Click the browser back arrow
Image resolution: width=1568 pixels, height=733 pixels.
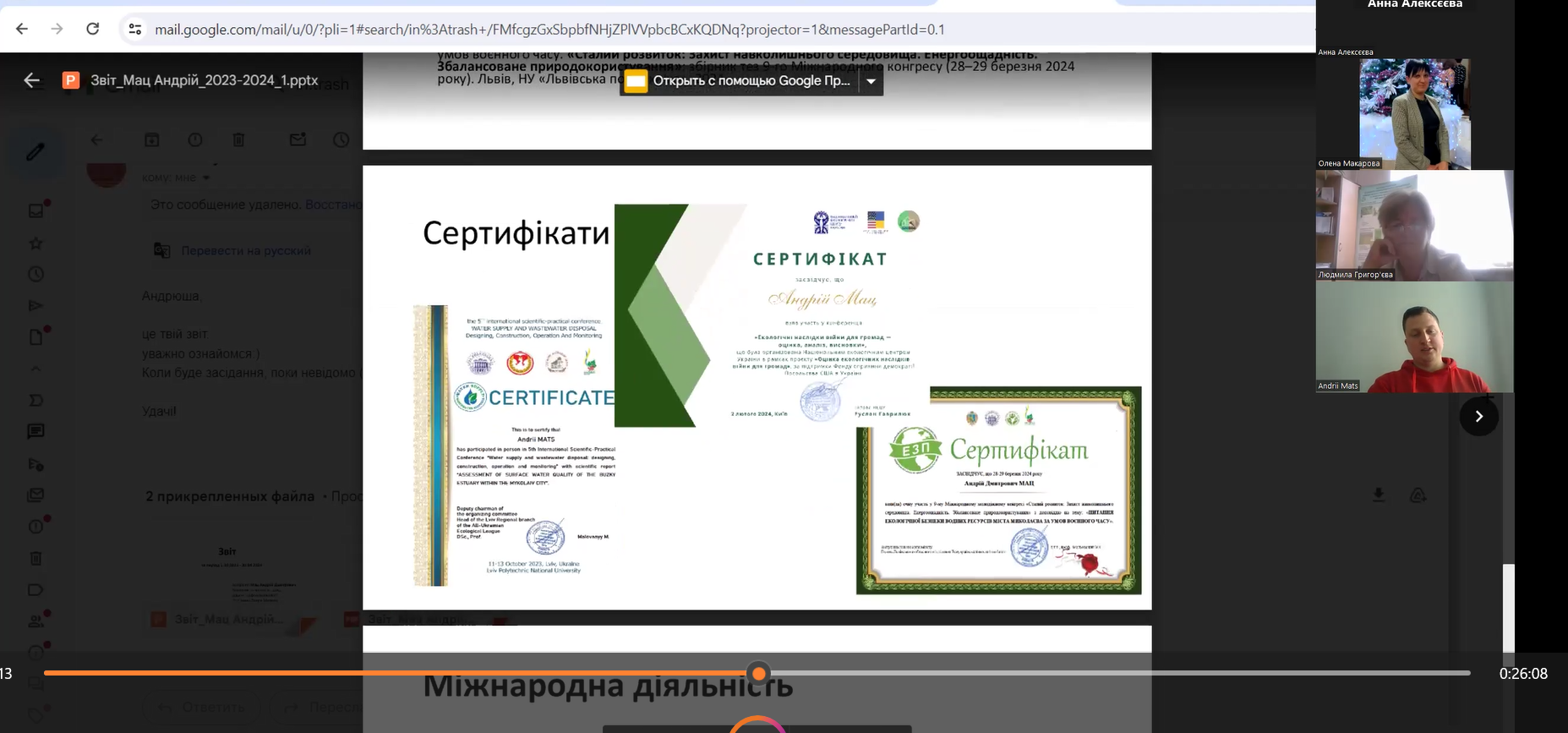22,29
